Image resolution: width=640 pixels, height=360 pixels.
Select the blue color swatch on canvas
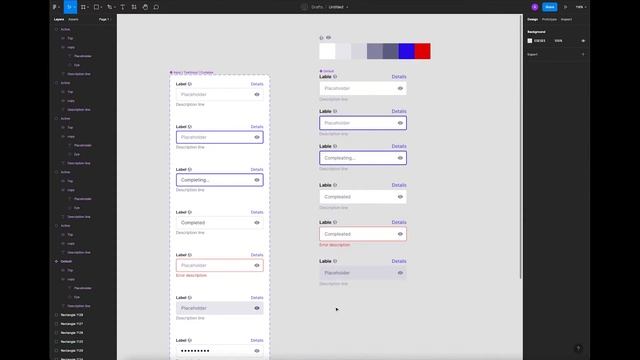coord(407,51)
